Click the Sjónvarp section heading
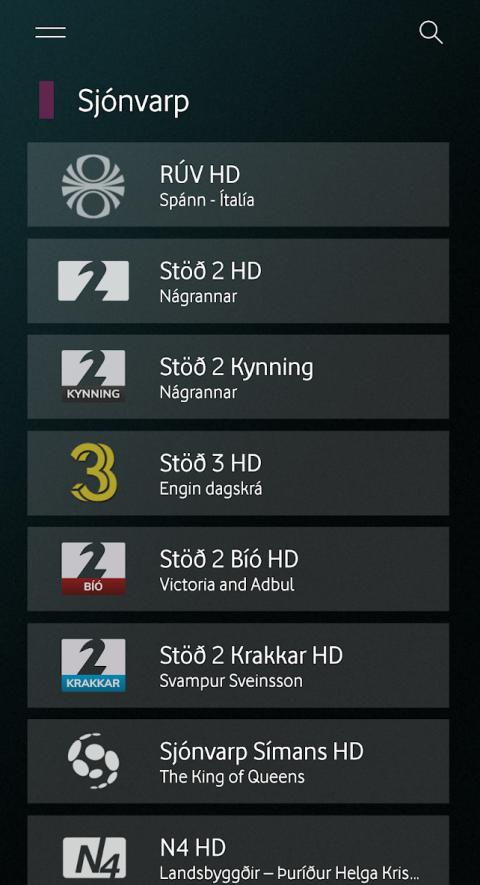The width and height of the screenshot is (480, 885). (x=133, y=102)
